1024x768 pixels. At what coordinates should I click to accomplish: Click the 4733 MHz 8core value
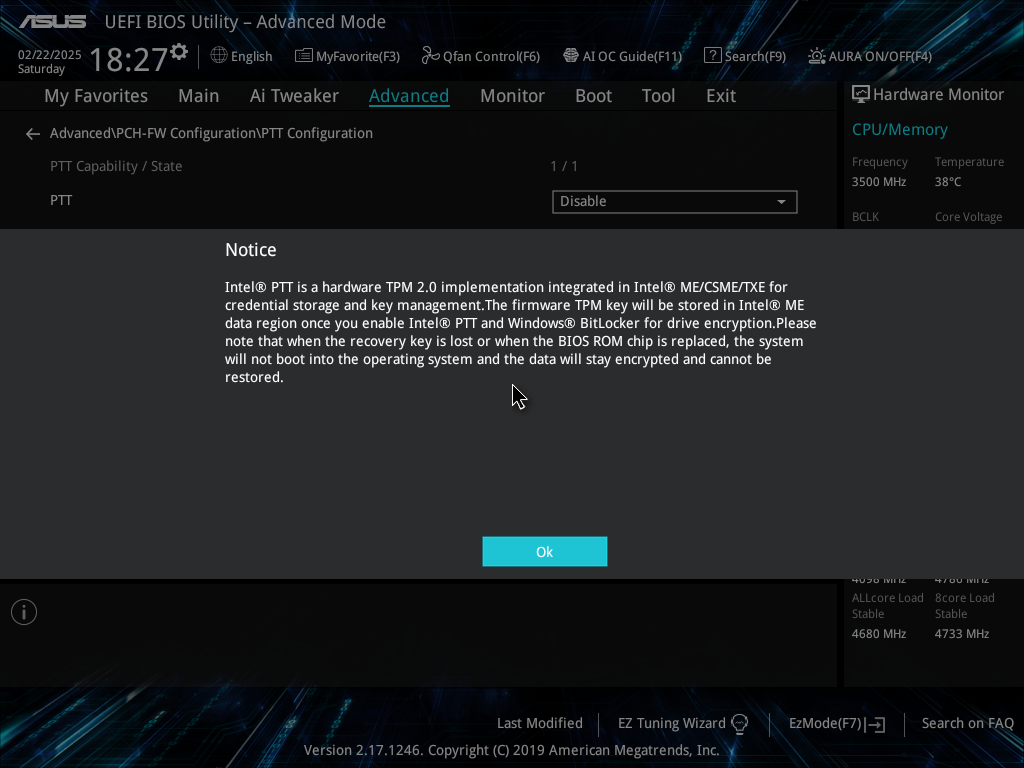[961, 633]
